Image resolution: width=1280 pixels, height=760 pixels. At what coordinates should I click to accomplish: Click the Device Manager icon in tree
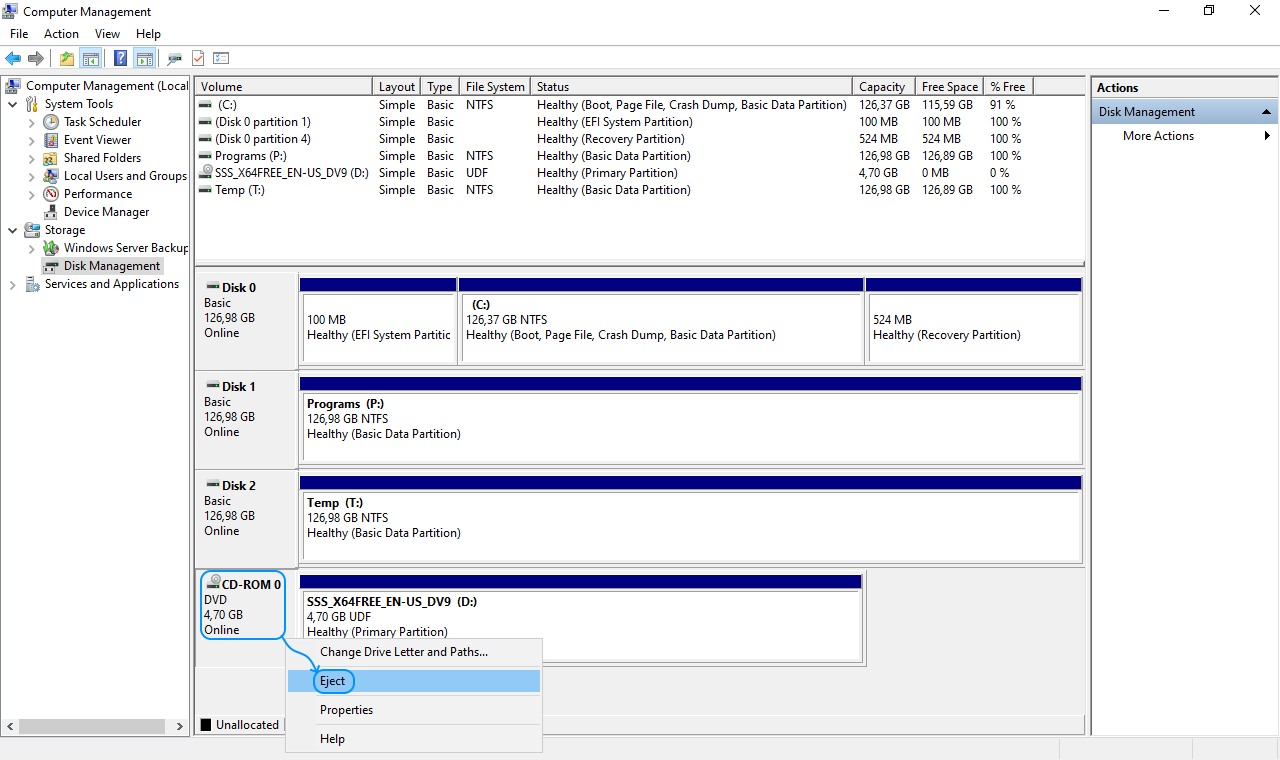(x=51, y=212)
